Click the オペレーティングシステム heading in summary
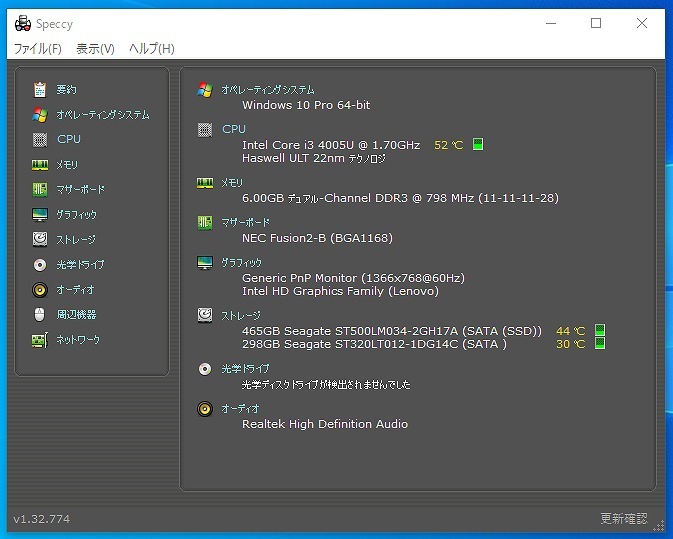Screen dimensions: 673x539 click(x=268, y=90)
